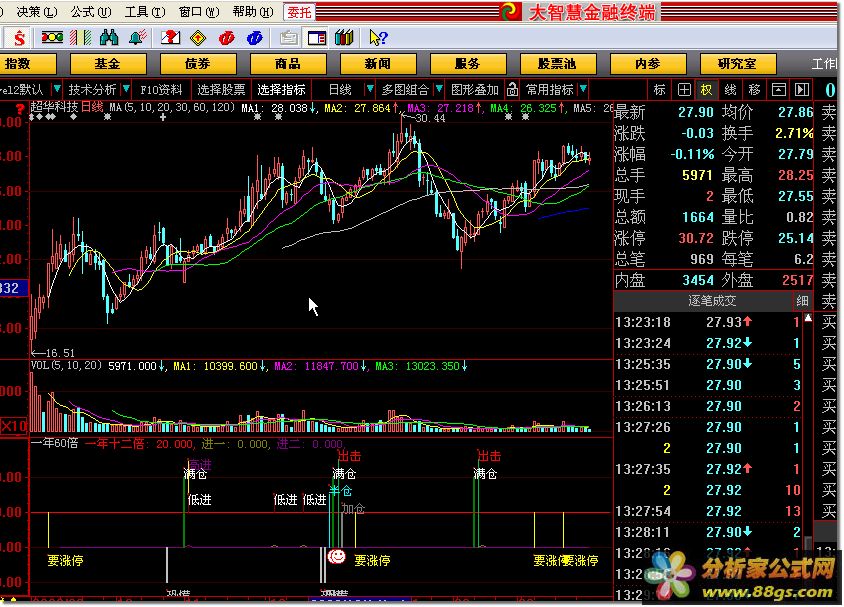The height and width of the screenshot is (607, 844).
Task: Switch to the 基金 tab
Action: point(108,64)
